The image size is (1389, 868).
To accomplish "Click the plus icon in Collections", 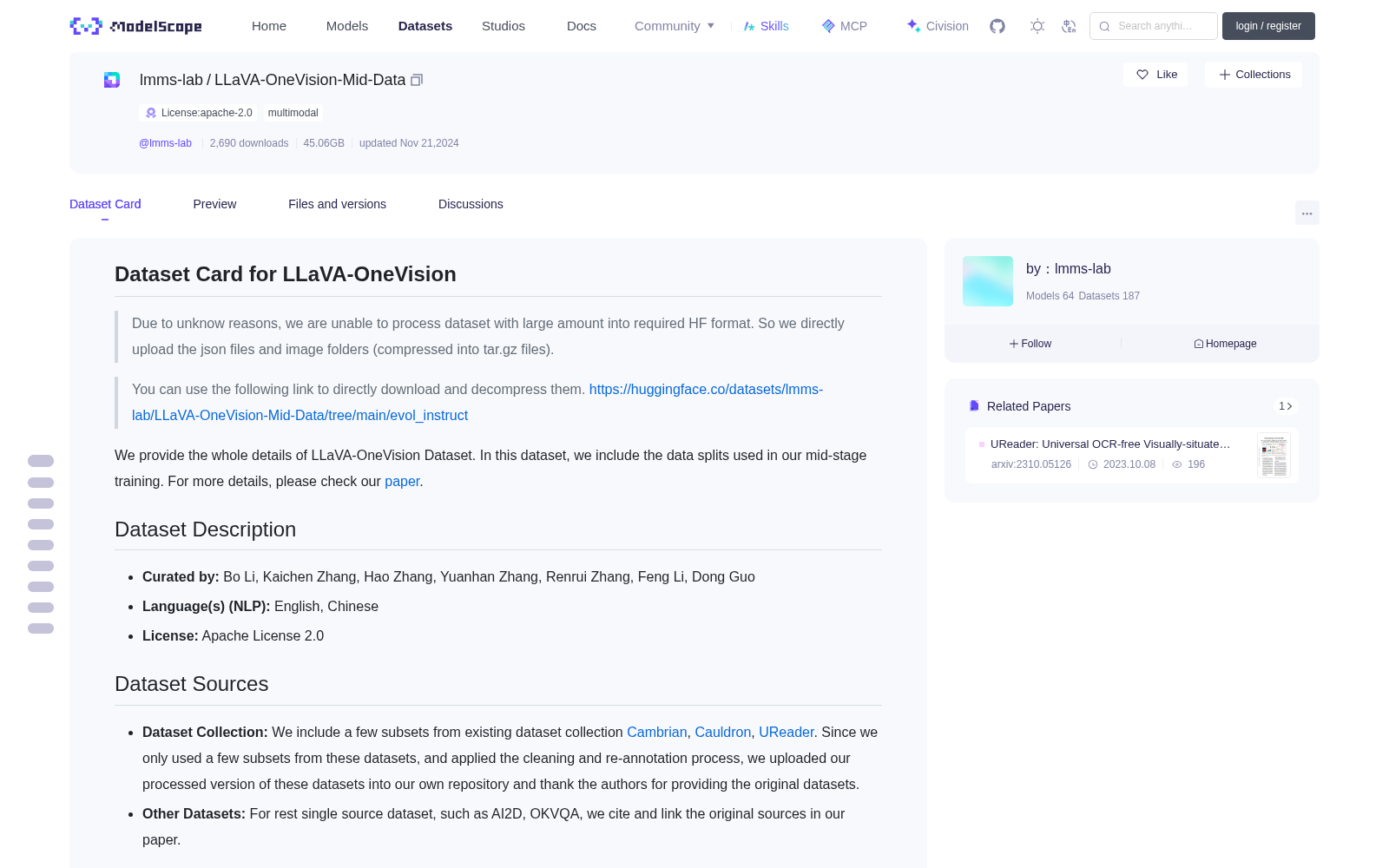I will pos(1225,75).
